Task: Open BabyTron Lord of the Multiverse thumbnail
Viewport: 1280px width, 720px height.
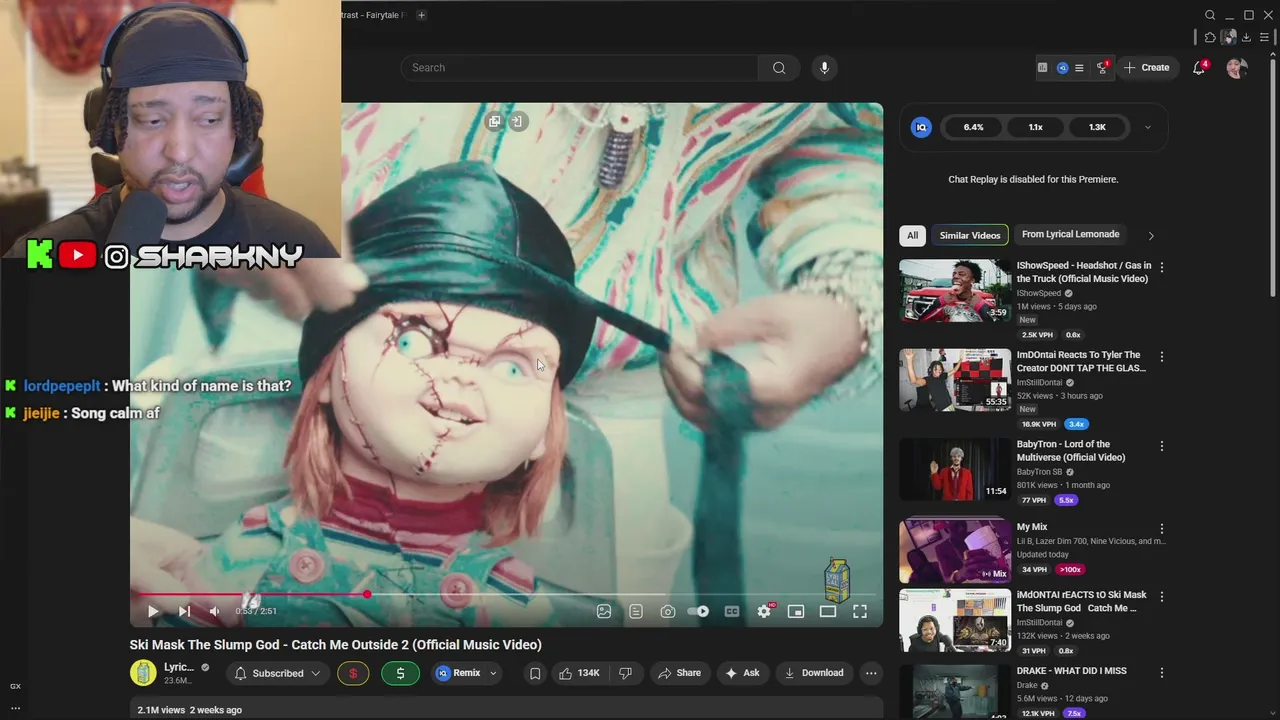Action: [955, 469]
